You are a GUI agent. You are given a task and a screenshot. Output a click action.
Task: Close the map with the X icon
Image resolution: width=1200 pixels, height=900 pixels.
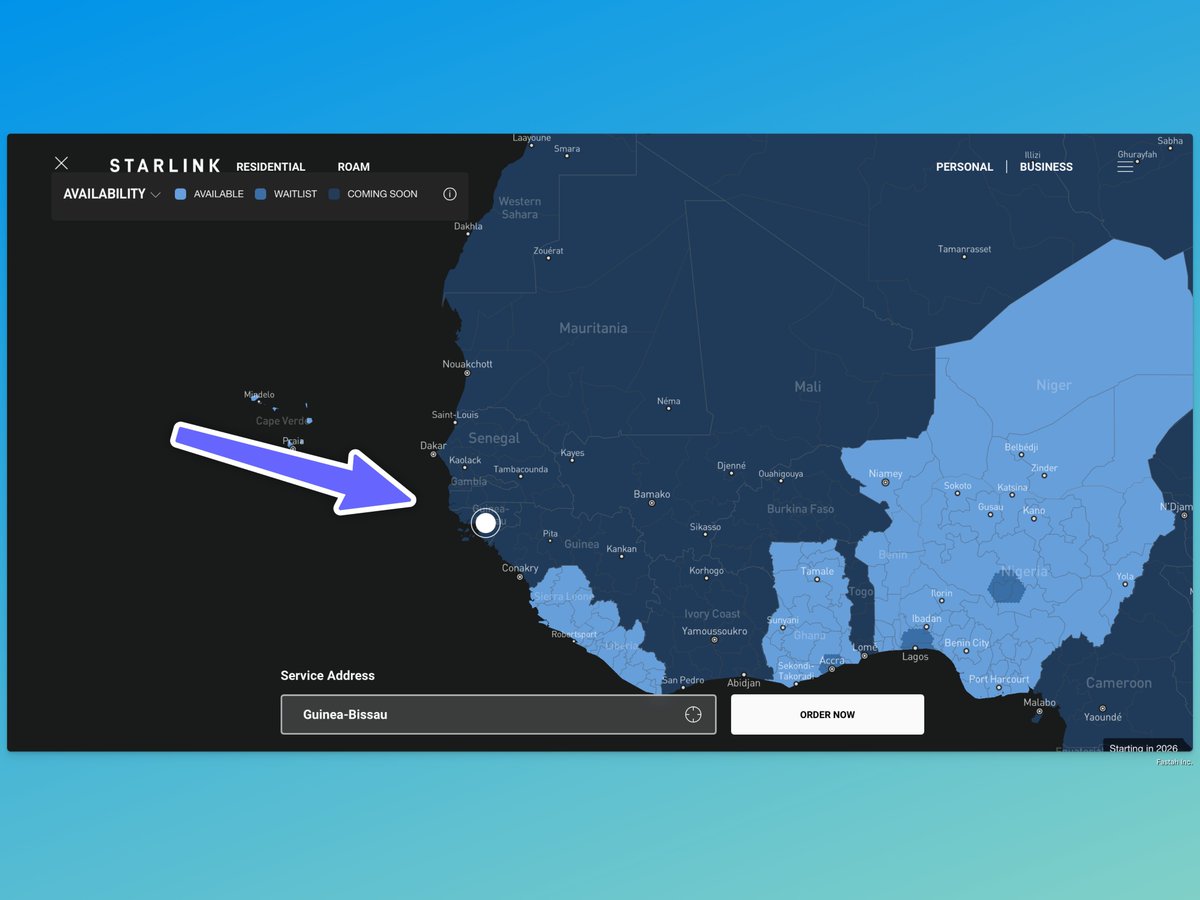pos(62,163)
